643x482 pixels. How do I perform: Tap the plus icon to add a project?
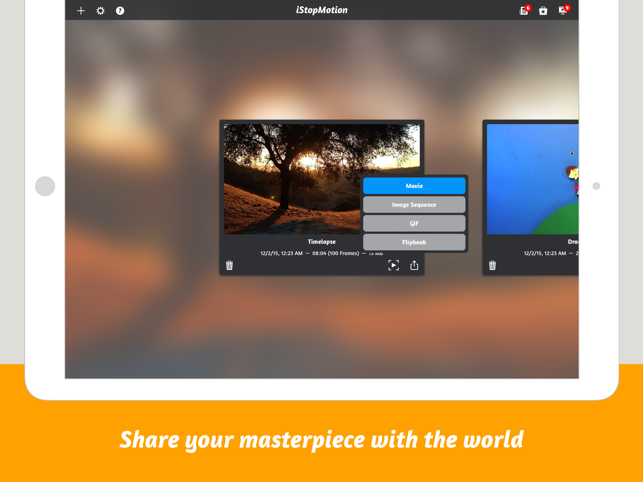(81, 11)
